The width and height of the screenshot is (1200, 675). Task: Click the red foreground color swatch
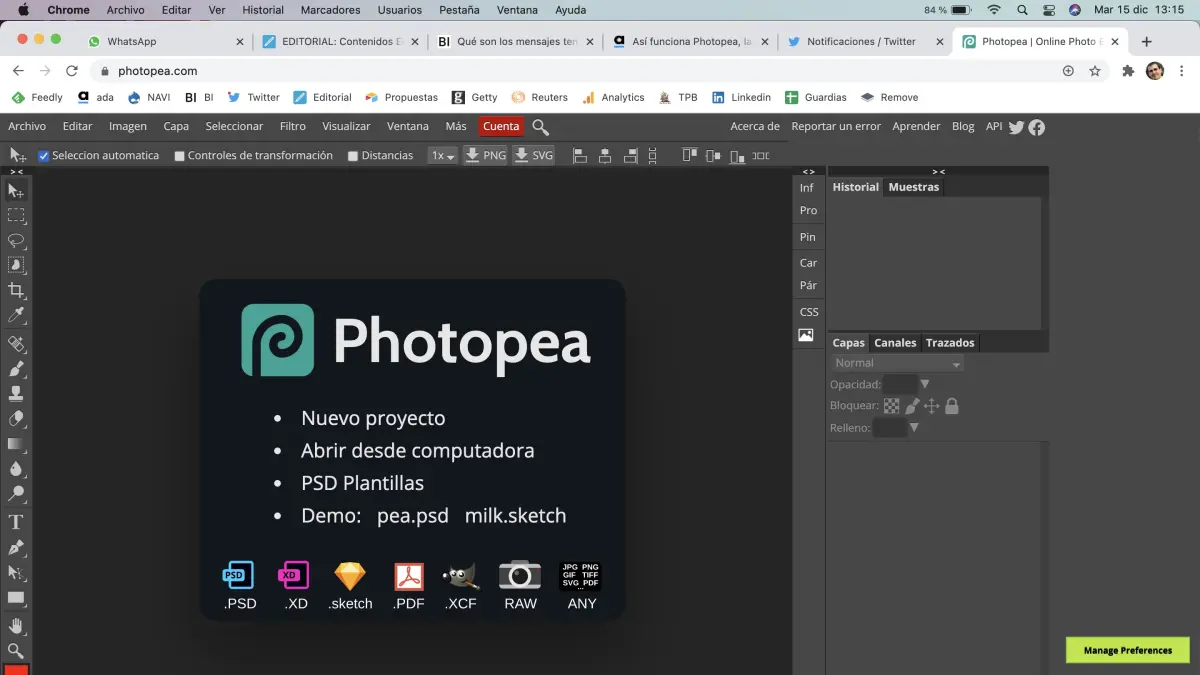(16, 669)
